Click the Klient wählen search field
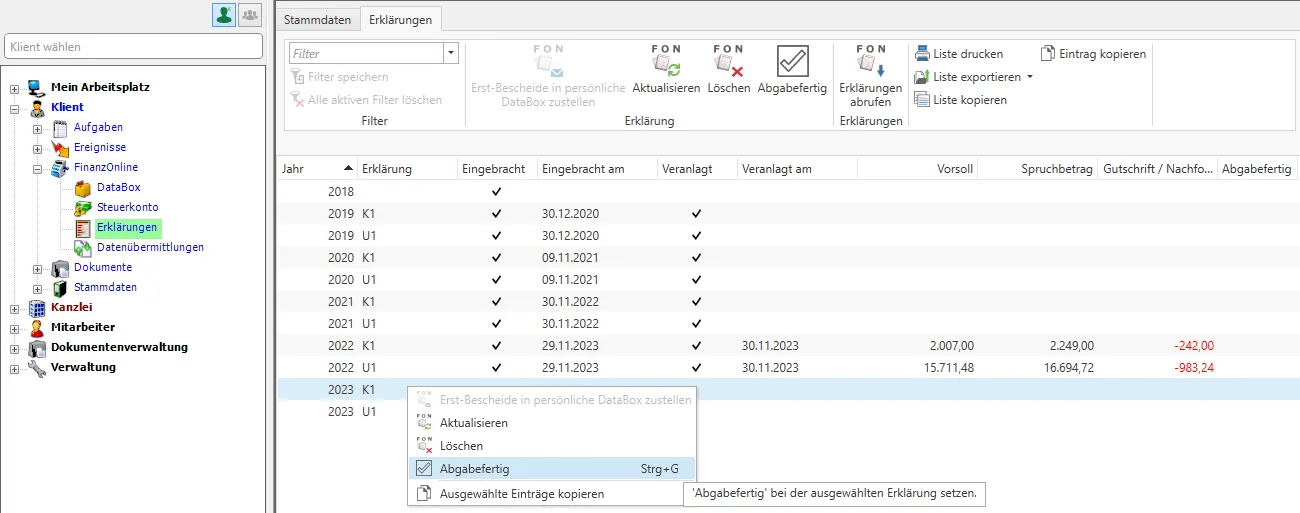This screenshot has height=513, width=1300. pos(134,46)
